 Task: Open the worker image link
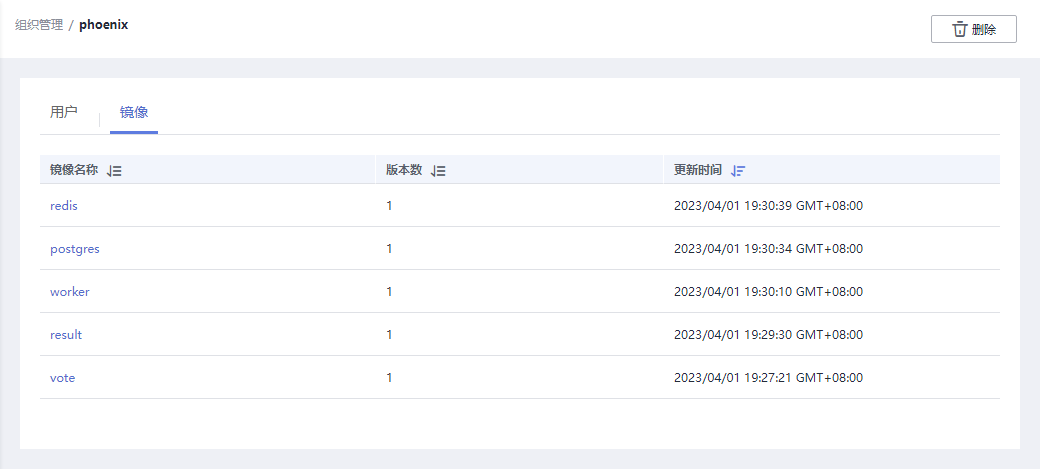[70, 292]
